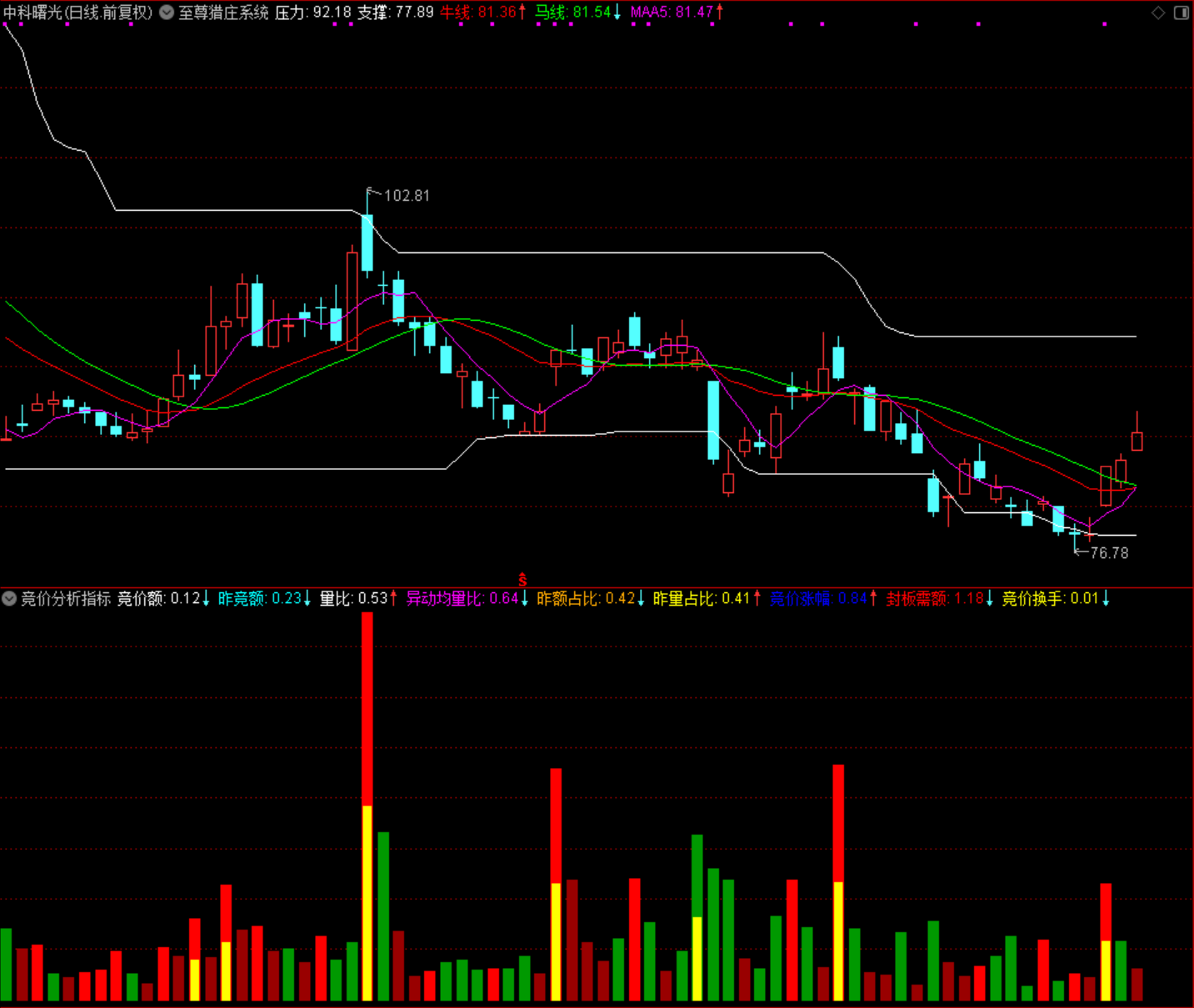
Task: Click the 支撑: 77.89 value
Action: [396, 12]
